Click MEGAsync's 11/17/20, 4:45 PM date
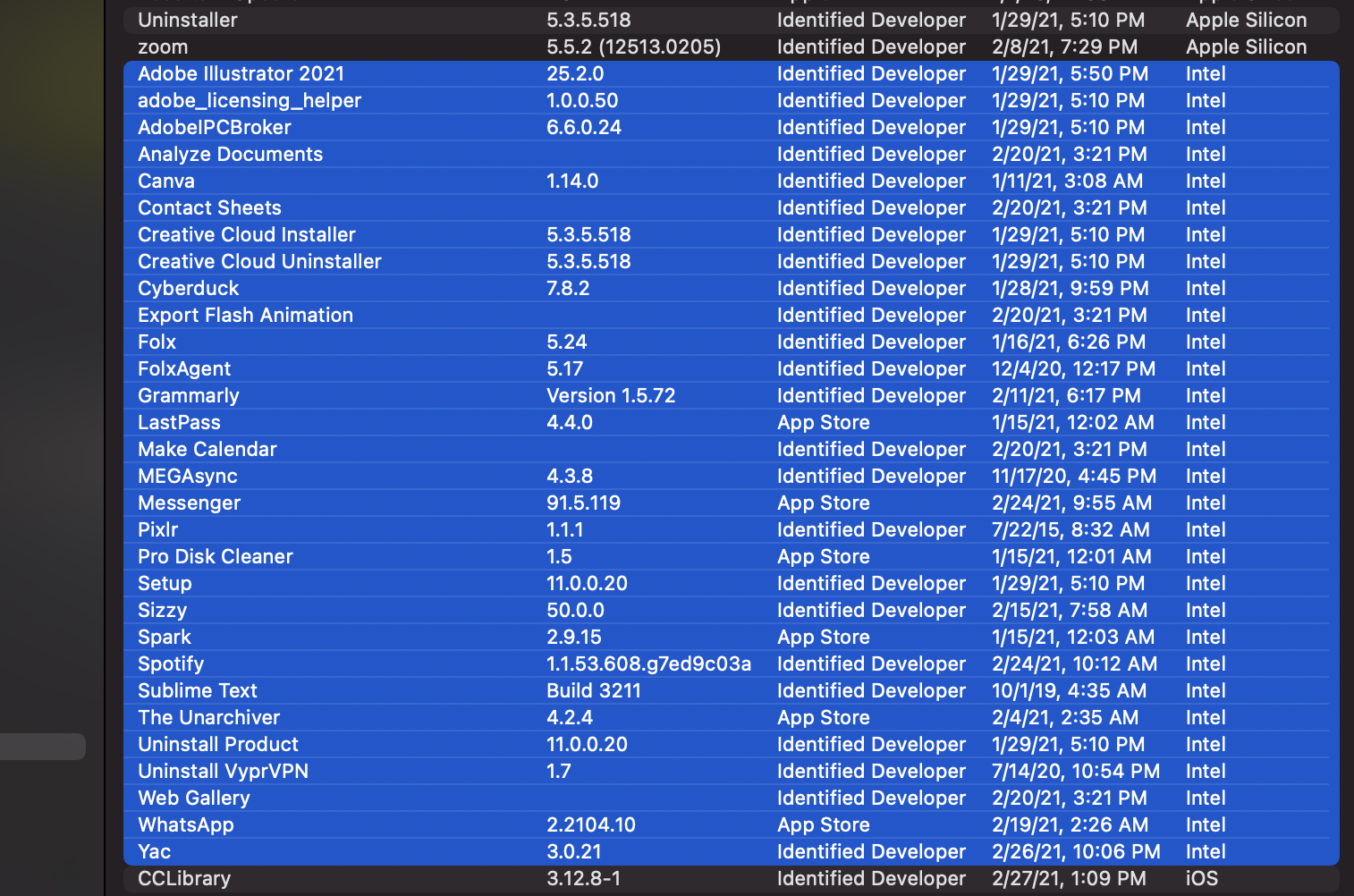The height and width of the screenshot is (896, 1354). [1074, 476]
